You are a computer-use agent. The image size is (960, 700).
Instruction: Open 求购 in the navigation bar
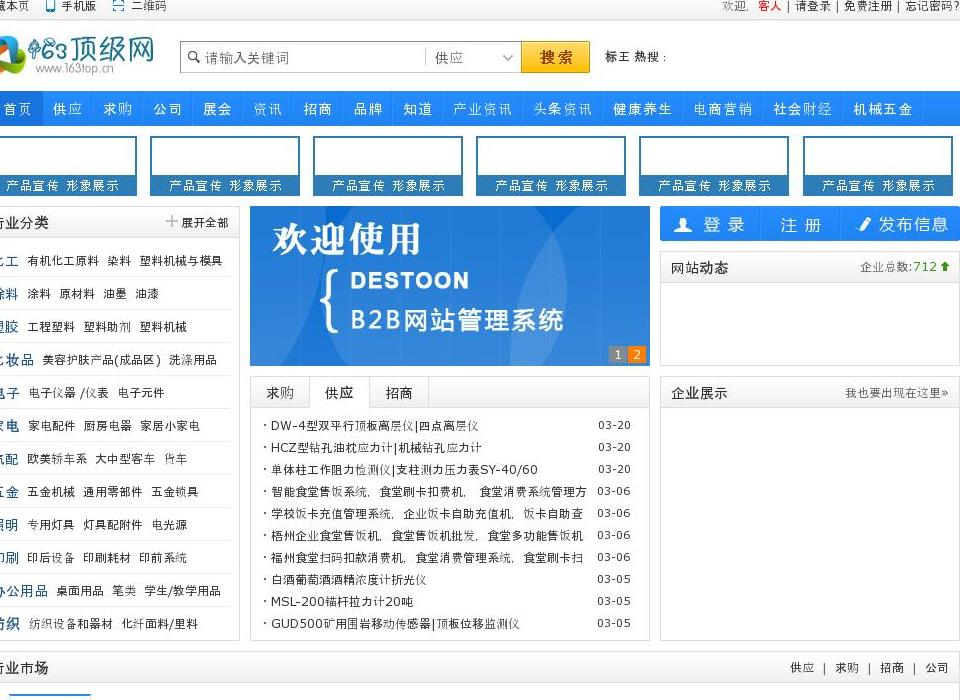[x=118, y=109]
